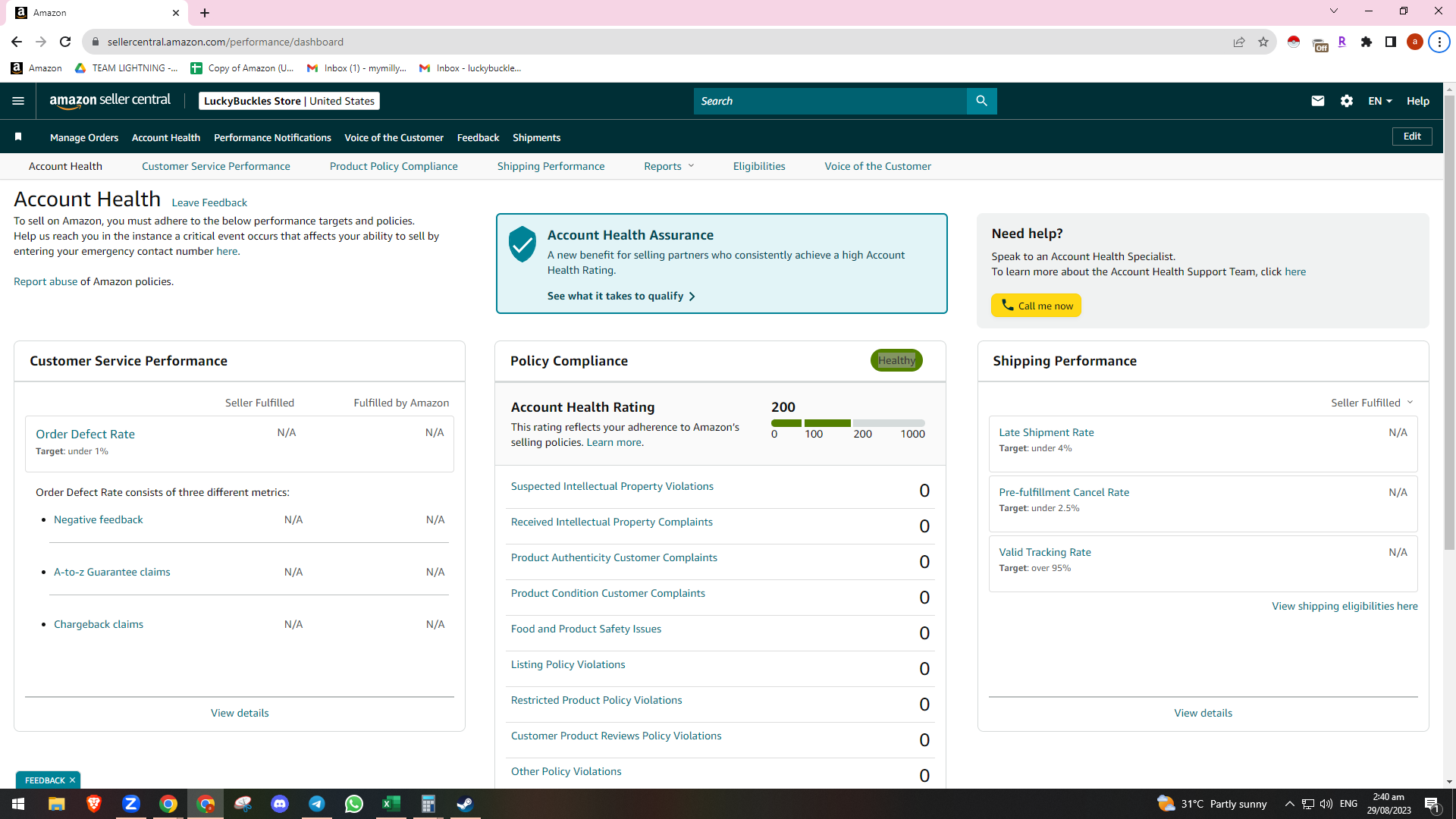Open Shipments in the top menu
Screen dimensions: 1456x819
coord(536,137)
